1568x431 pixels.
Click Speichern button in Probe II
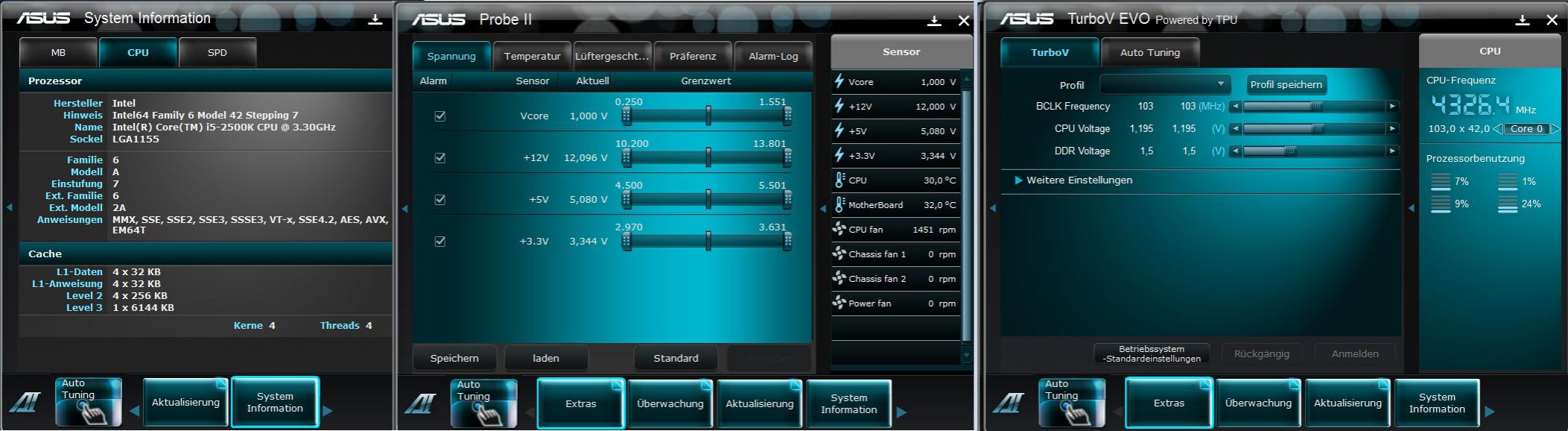(454, 358)
